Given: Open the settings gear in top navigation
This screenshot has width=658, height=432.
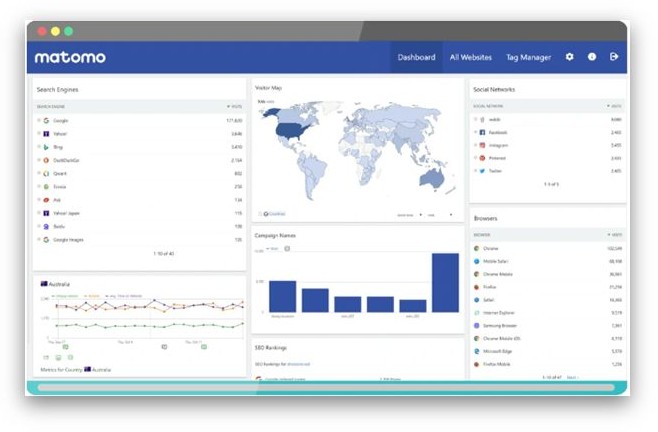Looking at the screenshot, I should coord(569,57).
